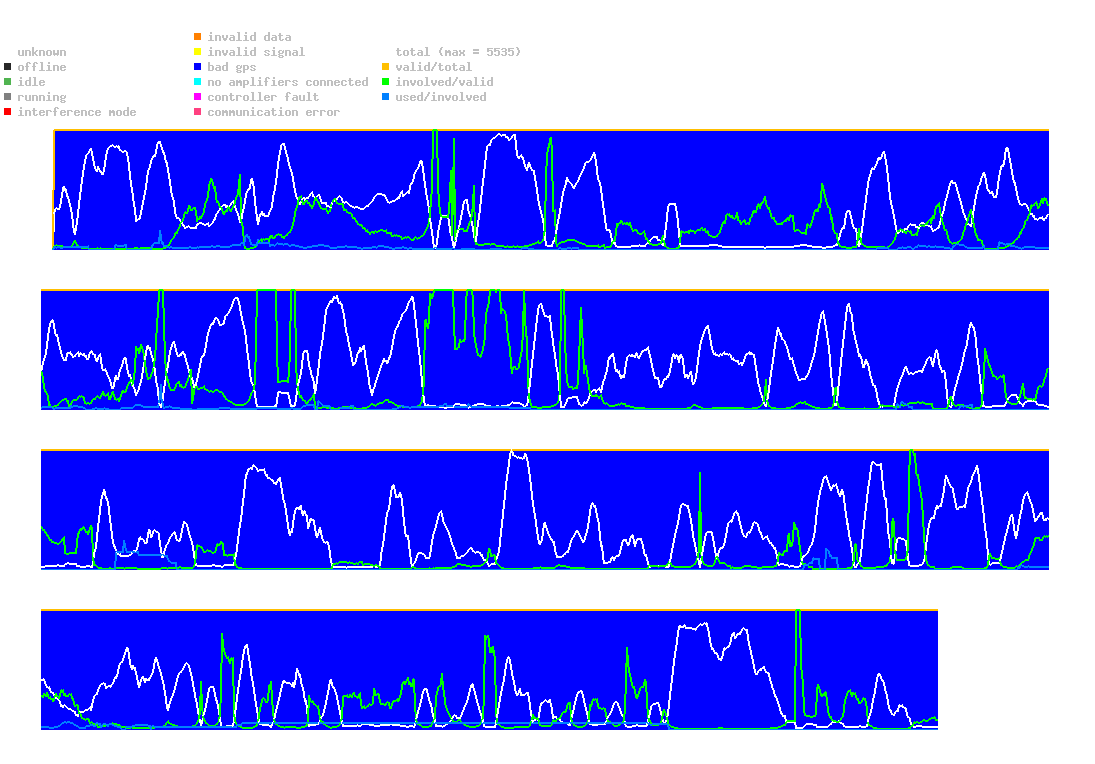1095x764 pixels.
Task: Click the blue "bad gps" legend swatch
Action: pyautogui.click(x=198, y=67)
